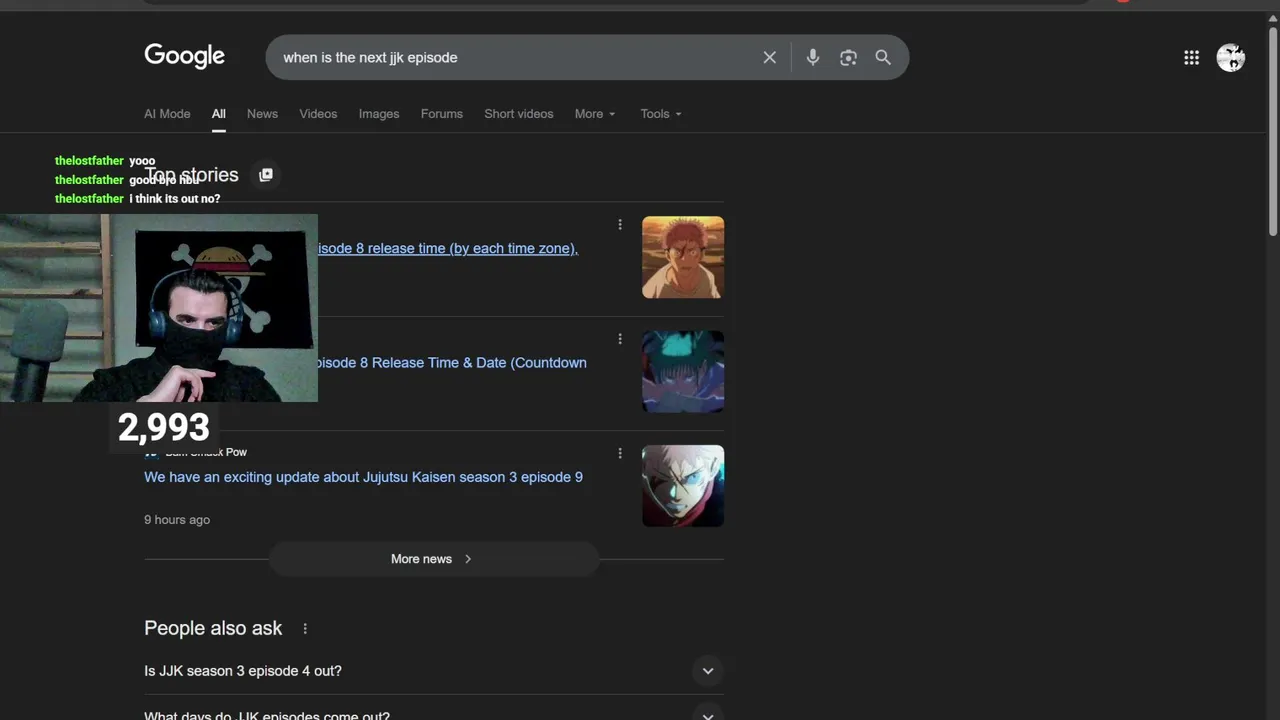This screenshot has width=1280, height=720.
Task: Click the page vertical scrollbar
Action: coord(1273,130)
